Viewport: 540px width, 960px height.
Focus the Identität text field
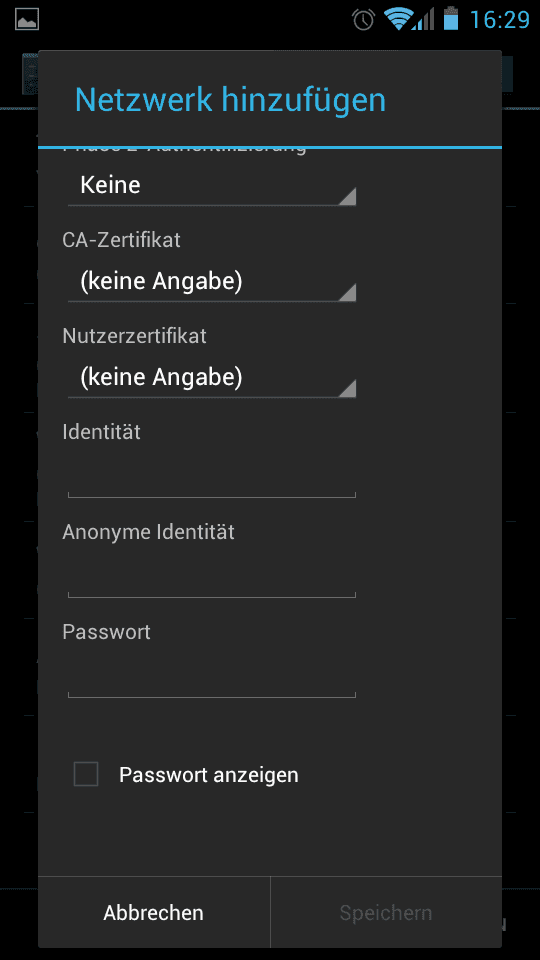pyautogui.click(x=212, y=476)
